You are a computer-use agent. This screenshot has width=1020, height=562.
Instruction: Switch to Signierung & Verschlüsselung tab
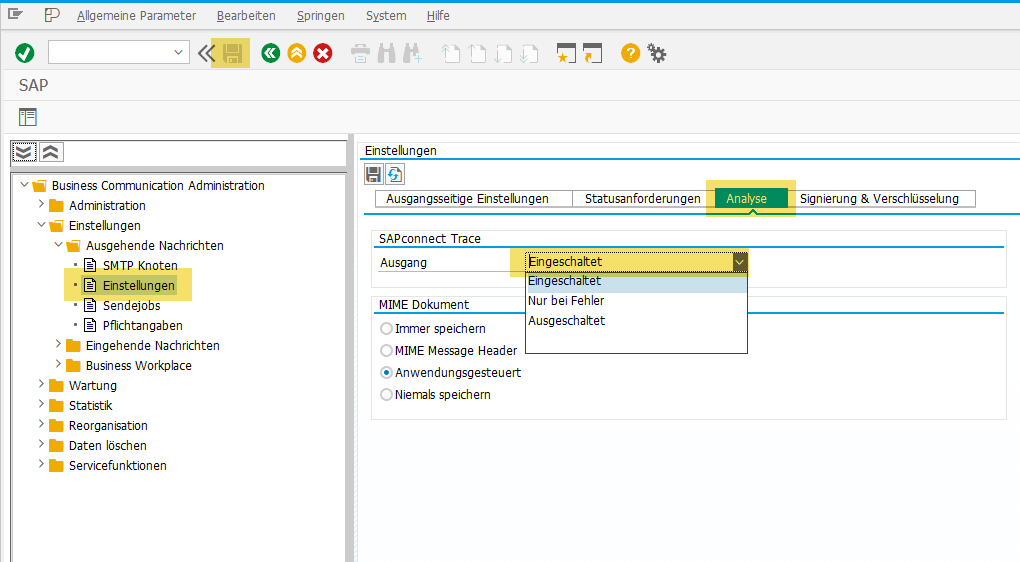[881, 198]
